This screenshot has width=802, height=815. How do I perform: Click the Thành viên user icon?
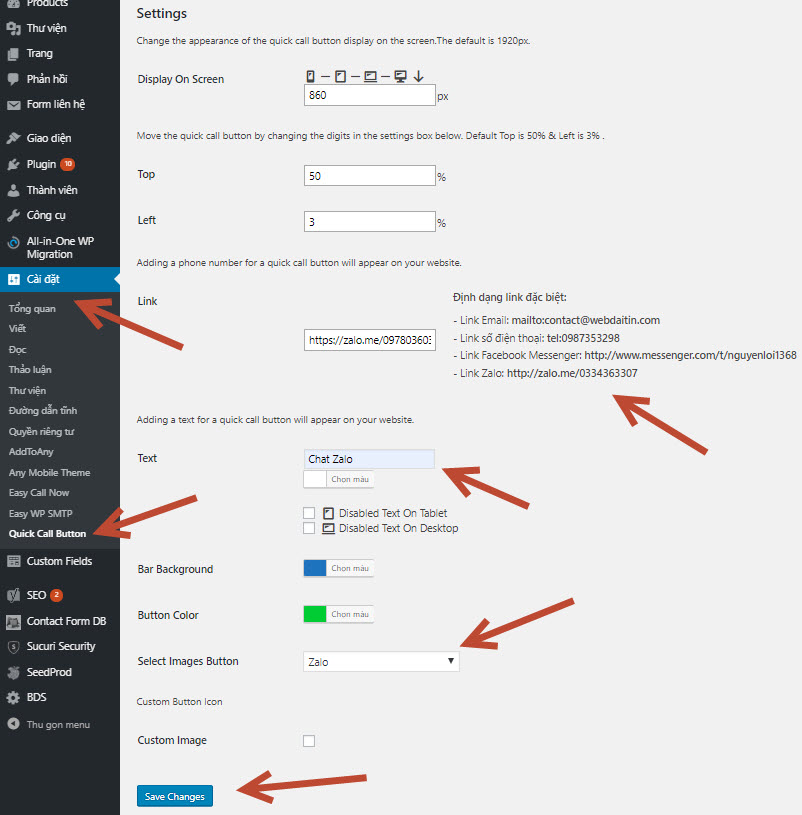coord(13,190)
